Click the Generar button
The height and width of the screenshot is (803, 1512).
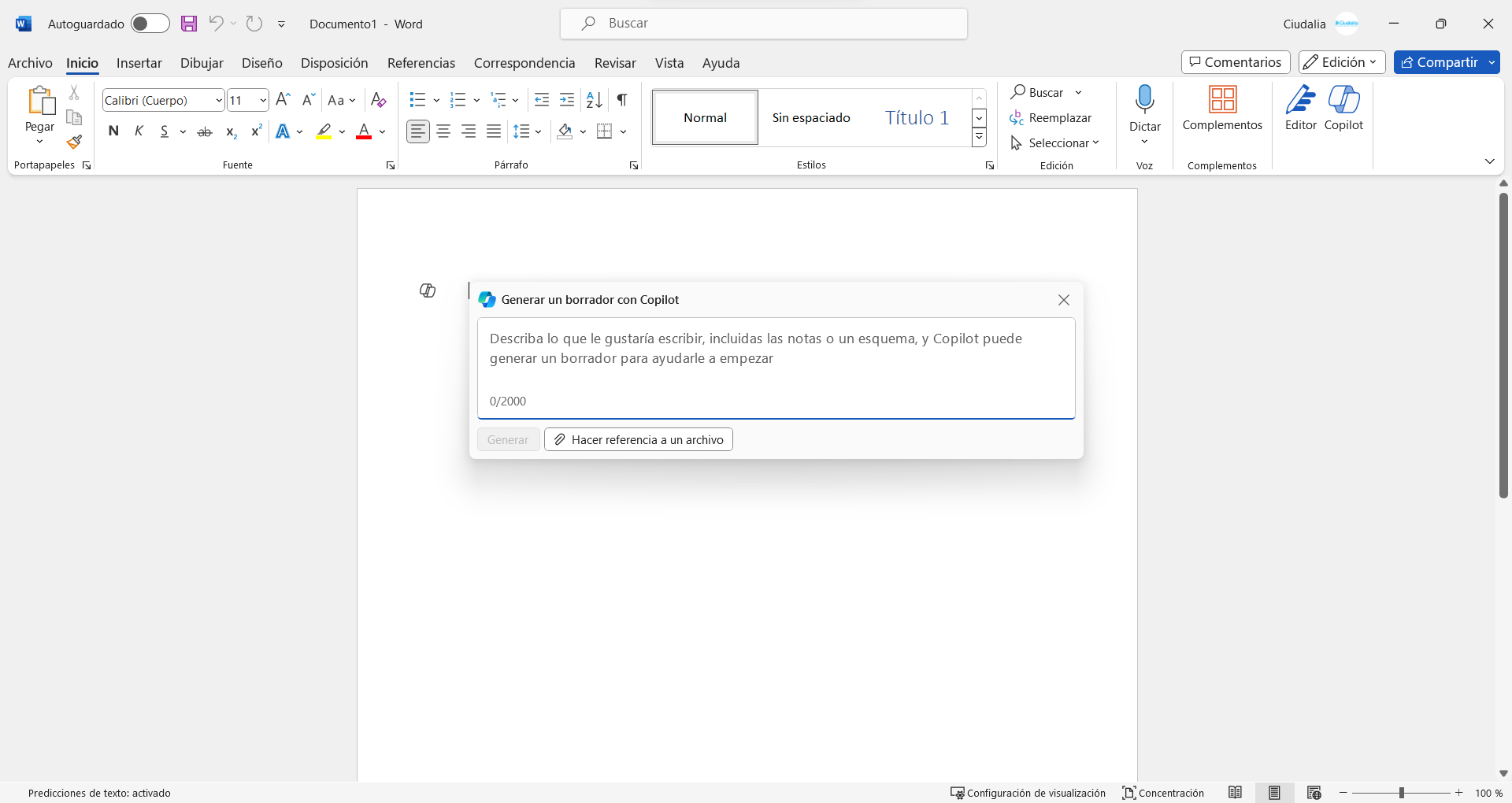click(x=507, y=439)
